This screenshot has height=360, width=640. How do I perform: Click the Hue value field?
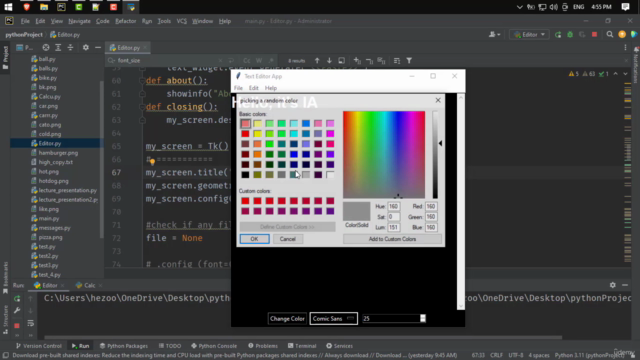pyautogui.click(x=393, y=206)
